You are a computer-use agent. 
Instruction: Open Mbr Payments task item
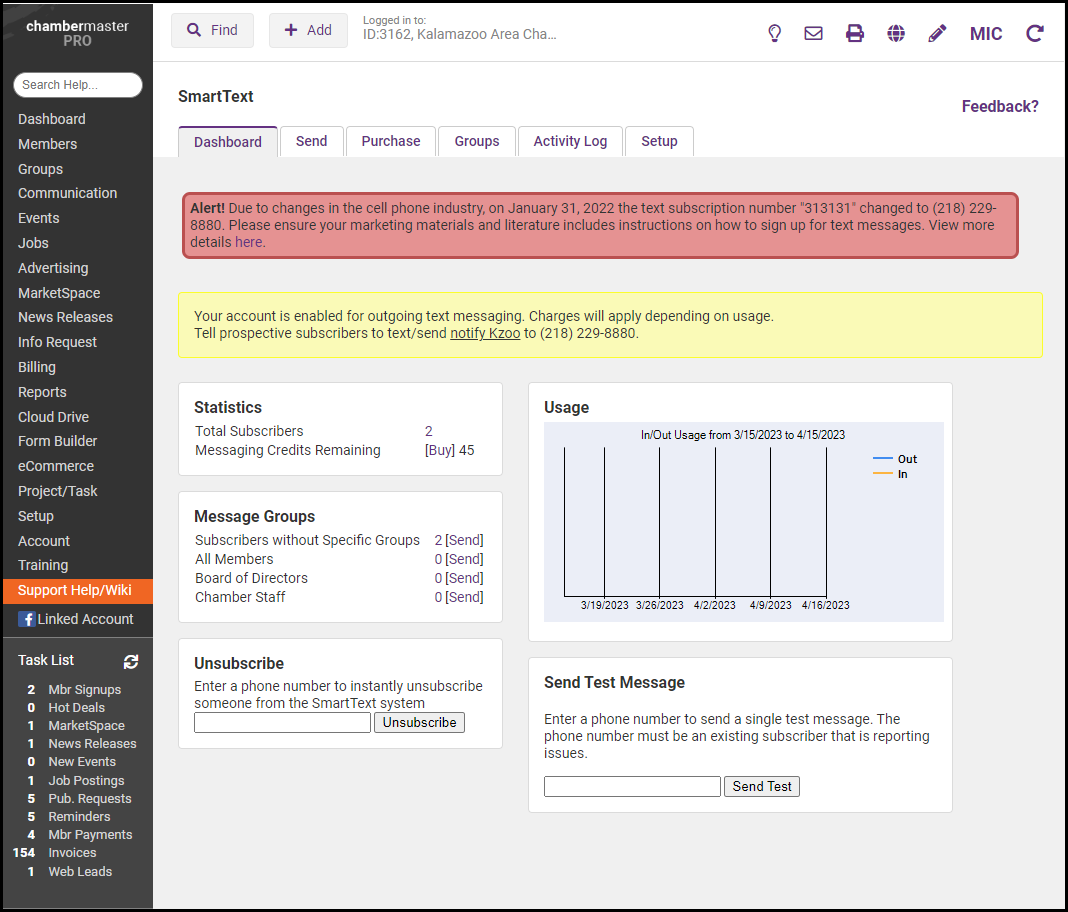[90, 835]
